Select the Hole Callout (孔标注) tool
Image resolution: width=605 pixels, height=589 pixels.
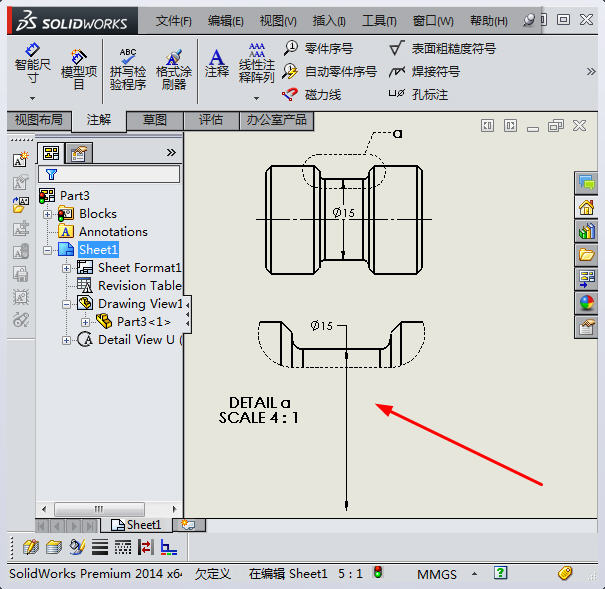[x=418, y=94]
